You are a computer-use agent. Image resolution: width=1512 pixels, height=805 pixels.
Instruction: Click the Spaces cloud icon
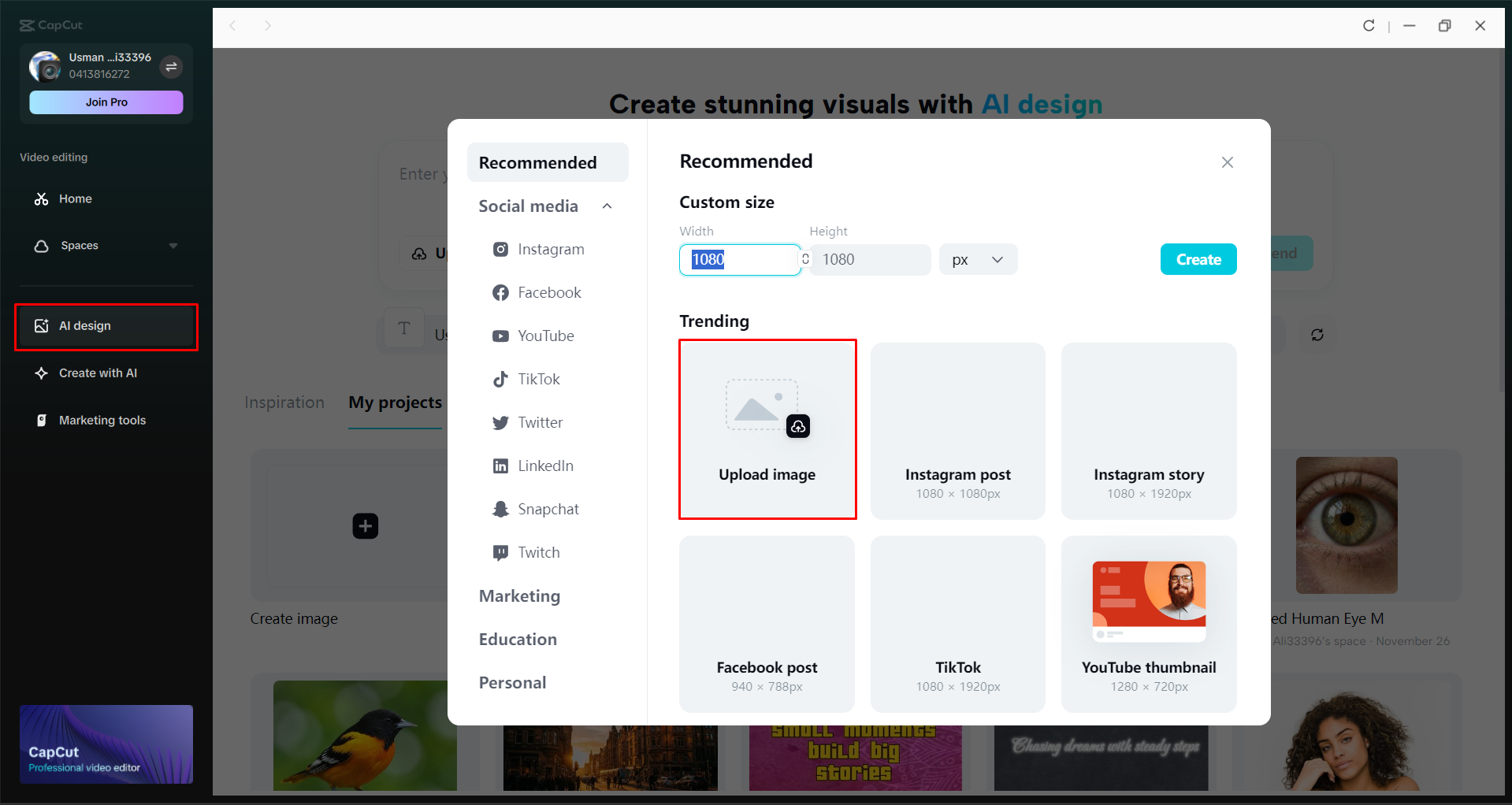(42, 246)
